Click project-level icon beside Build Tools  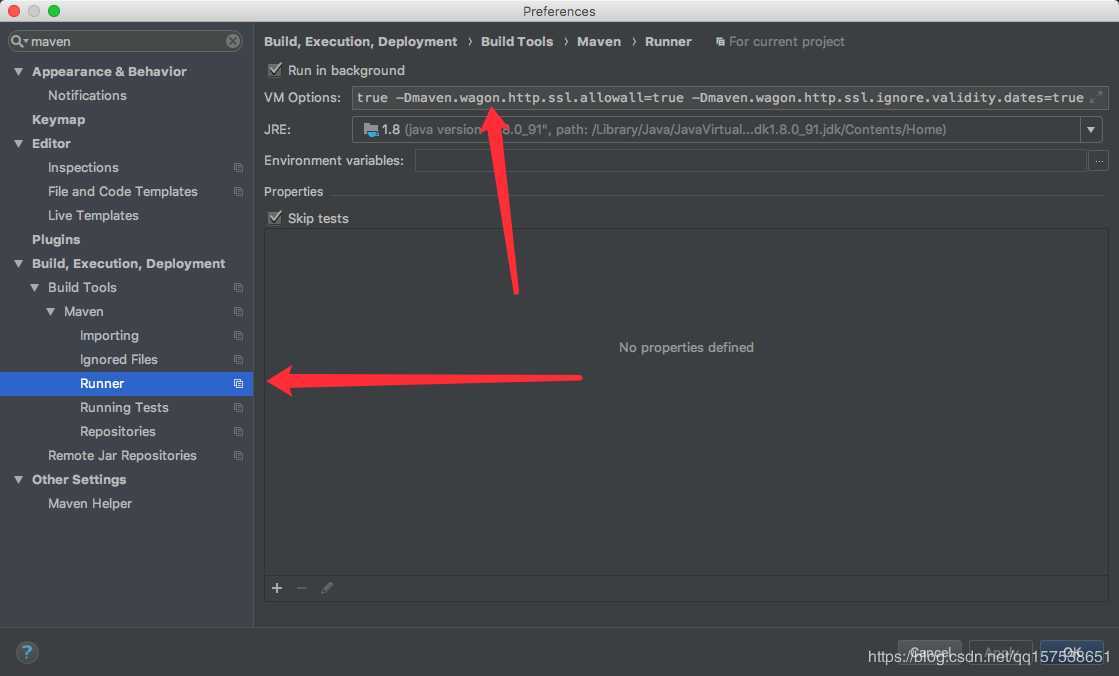coord(238,288)
